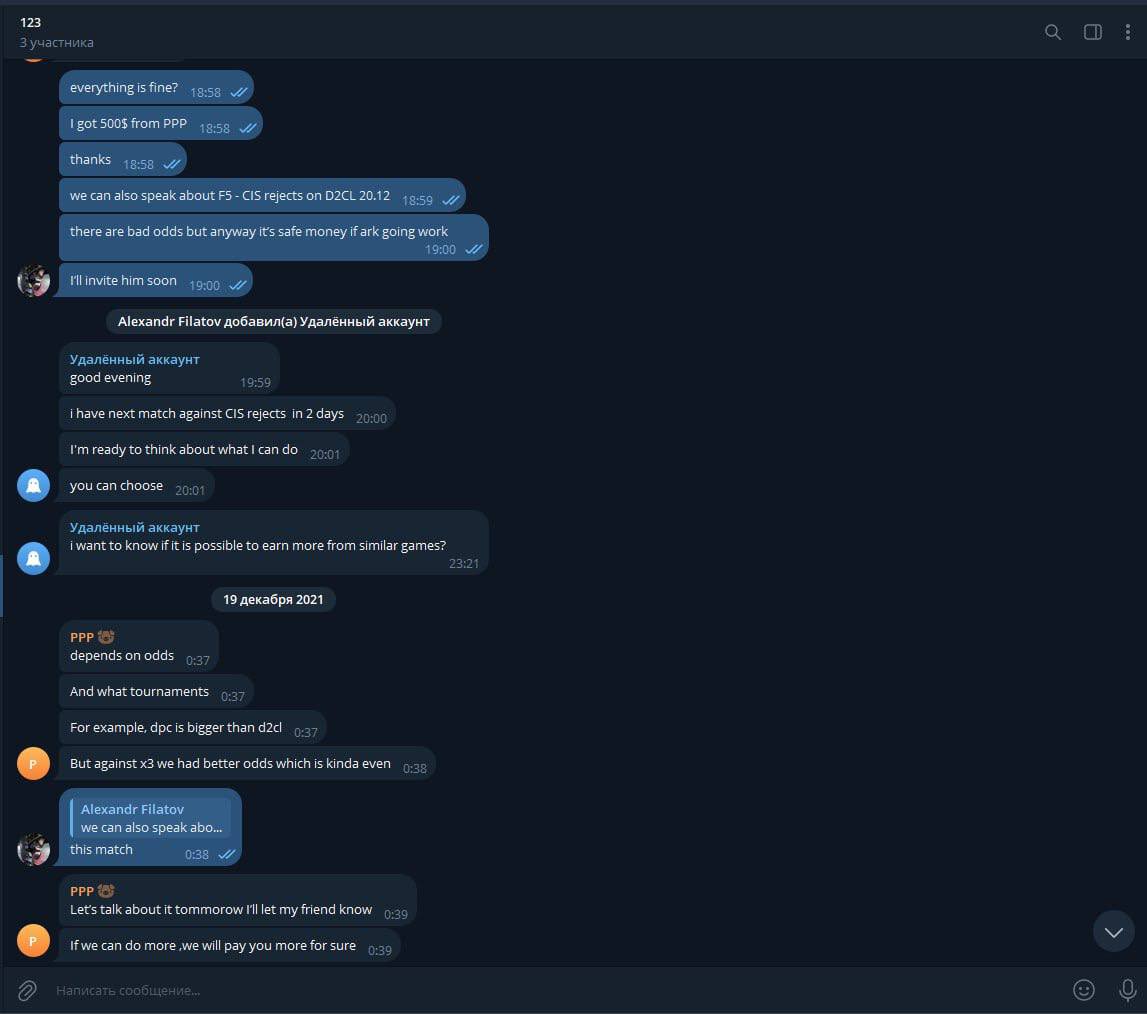Screen dimensions: 1147x1014
Task: Open the emoji picker smiley icon
Action: pos(1083,990)
